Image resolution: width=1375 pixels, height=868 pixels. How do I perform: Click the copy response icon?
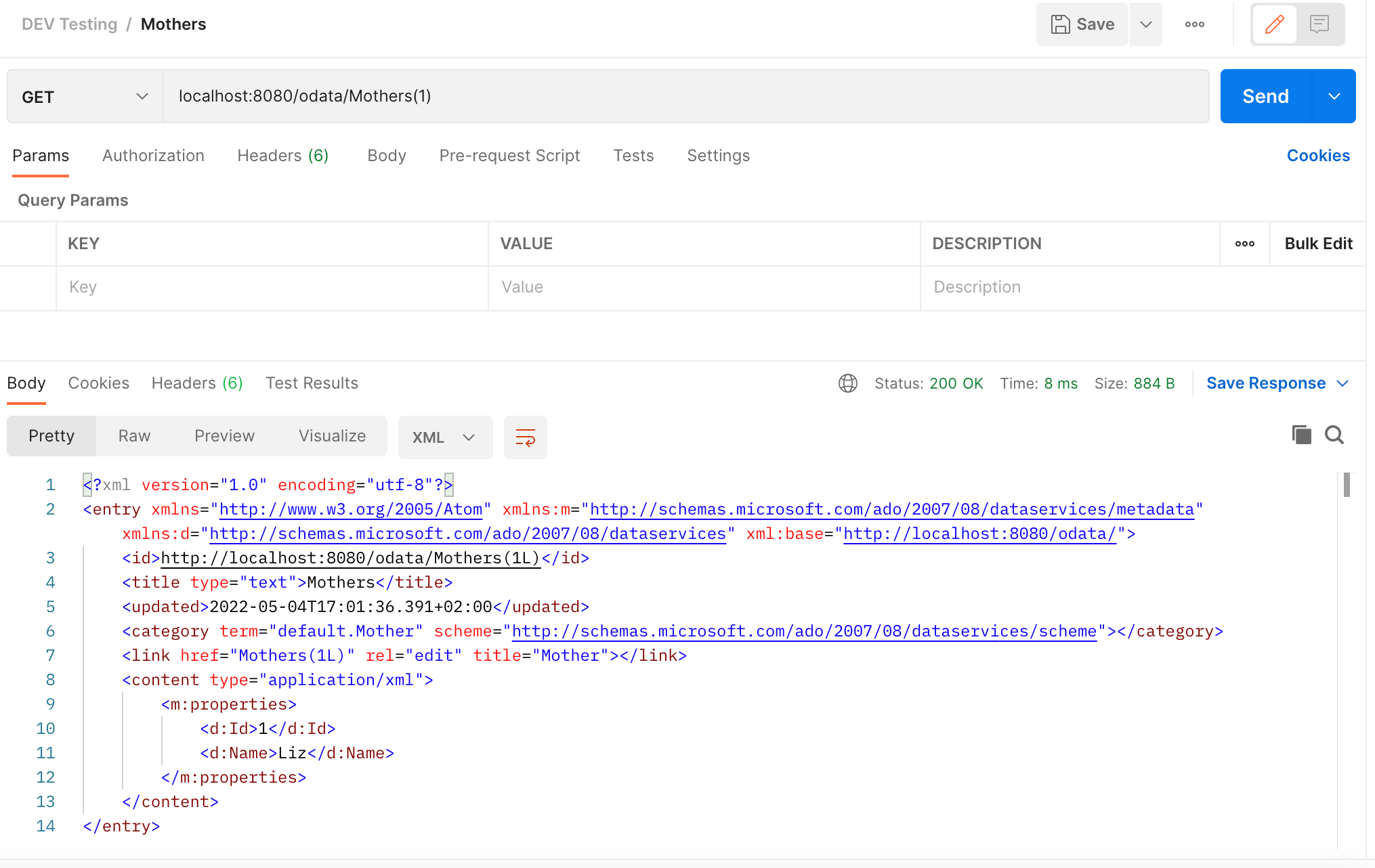coord(1301,435)
